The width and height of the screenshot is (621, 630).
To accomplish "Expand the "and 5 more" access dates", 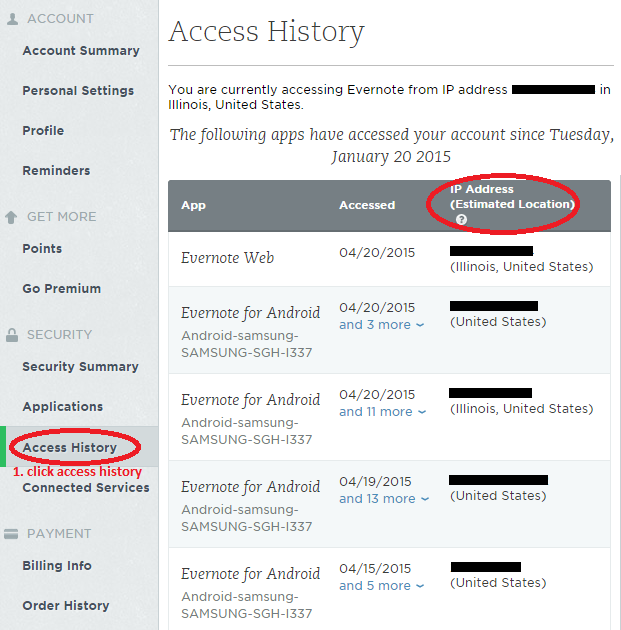I will pos(381,586).
